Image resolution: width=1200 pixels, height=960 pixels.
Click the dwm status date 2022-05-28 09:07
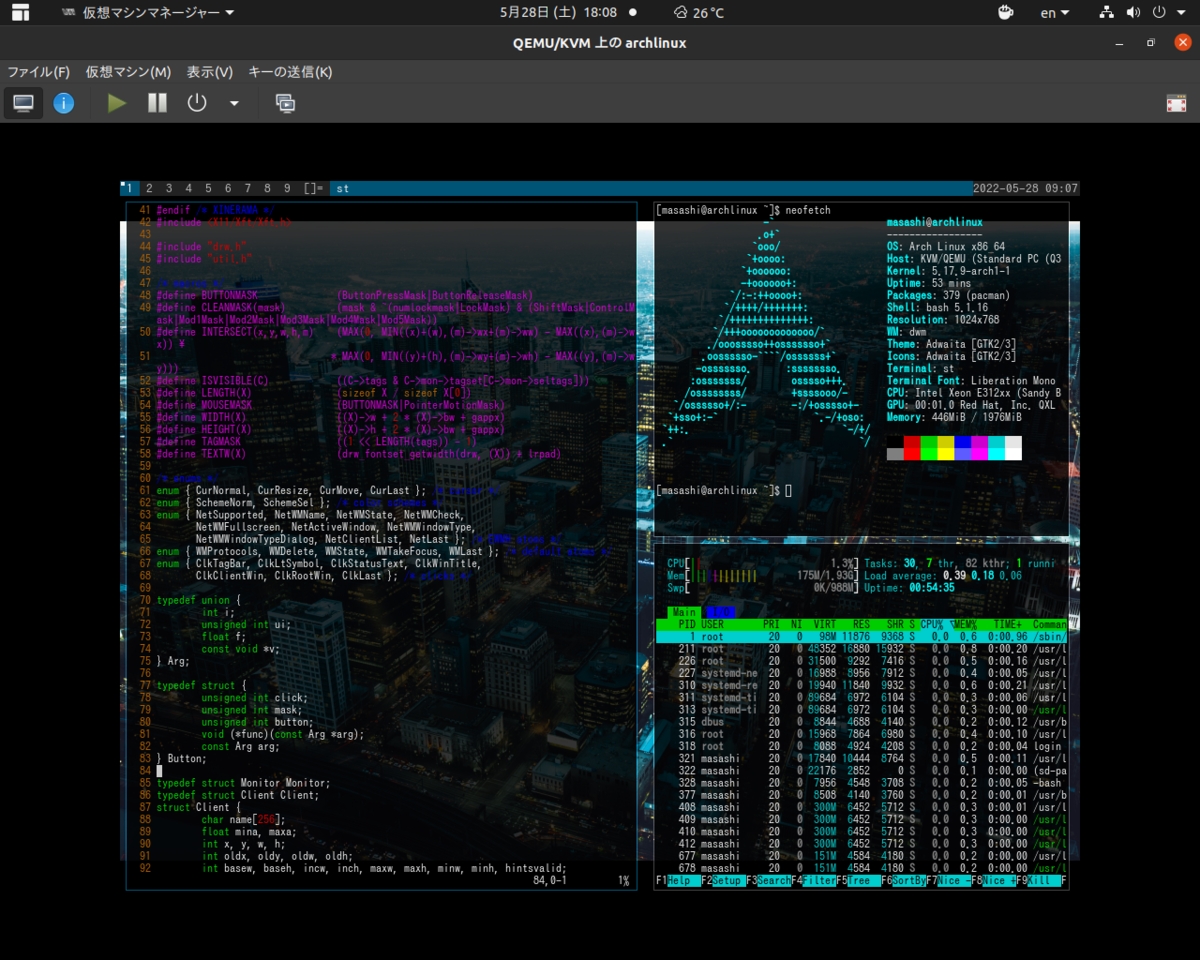point(1025,188)
